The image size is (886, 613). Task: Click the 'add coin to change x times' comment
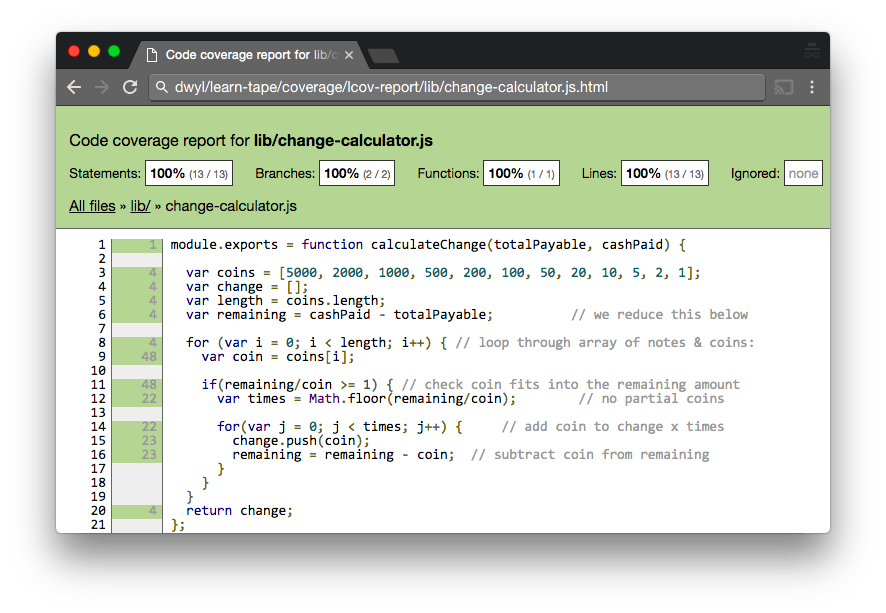point(613,427)
